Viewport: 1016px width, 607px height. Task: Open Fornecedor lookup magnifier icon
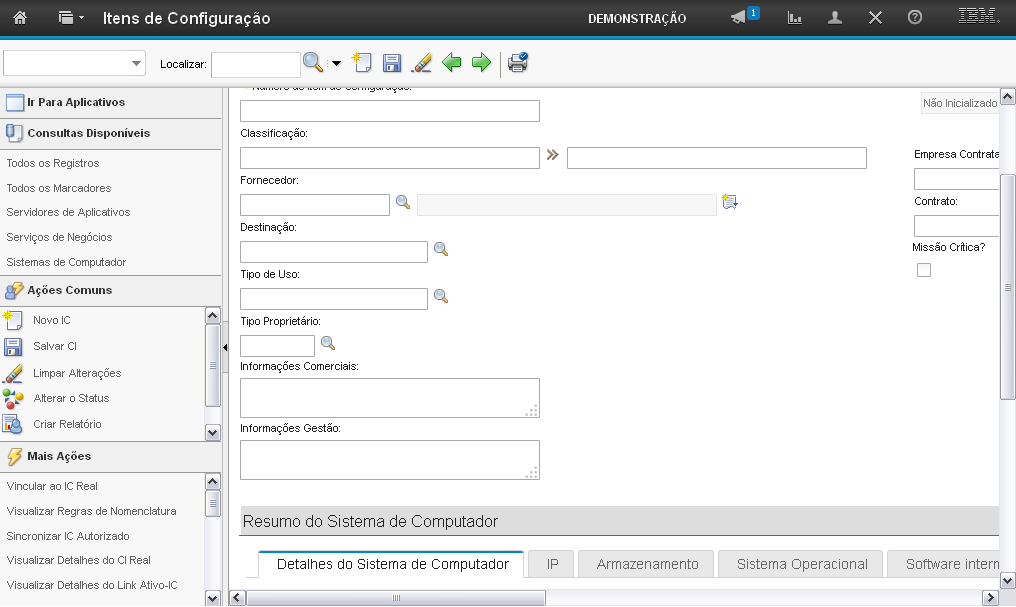click(403, 202)
